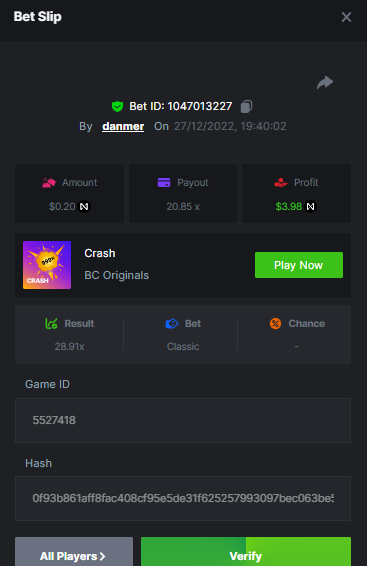Click the green verified shield icon
The image size is (367, 566).
click(117, 106)
